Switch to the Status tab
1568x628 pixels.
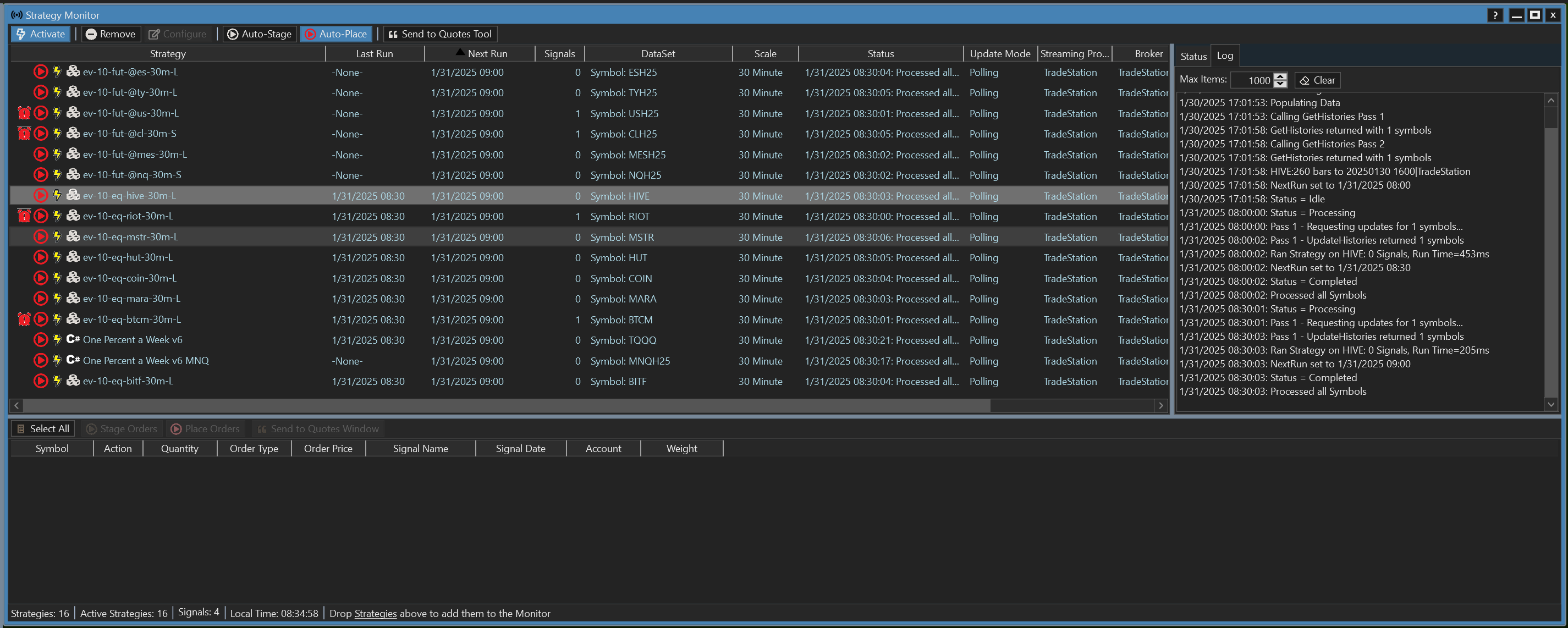click(1192, 56)
